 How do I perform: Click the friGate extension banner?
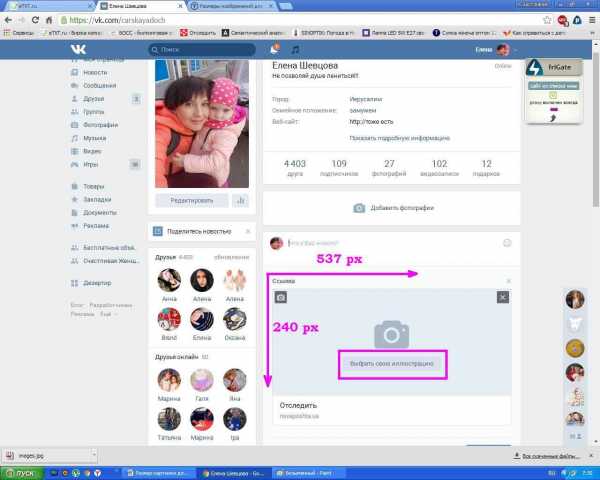[554, 67]
